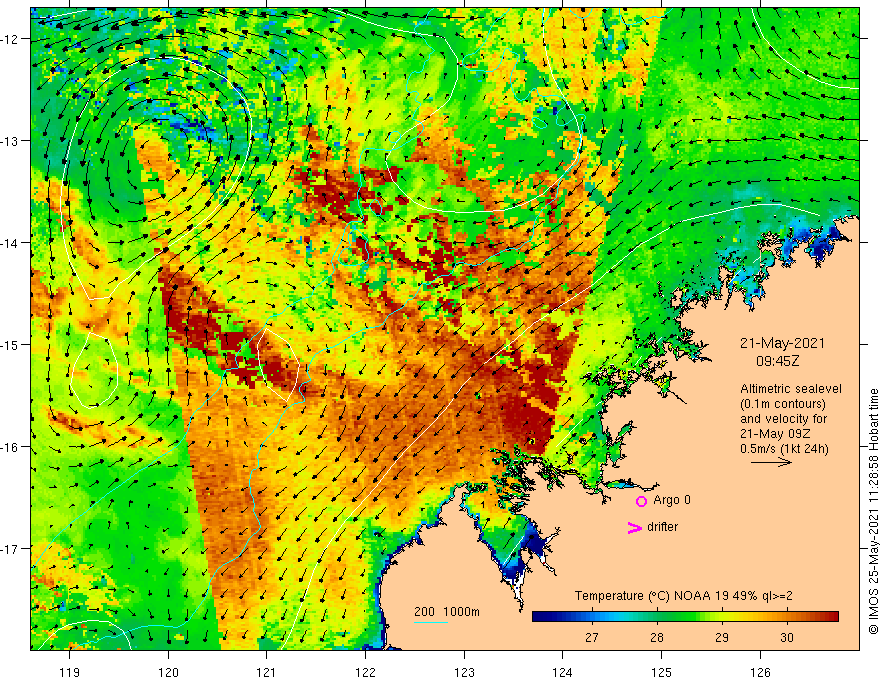
Task: Click the longitude axis label 121
Action: [x=267, y=672]
